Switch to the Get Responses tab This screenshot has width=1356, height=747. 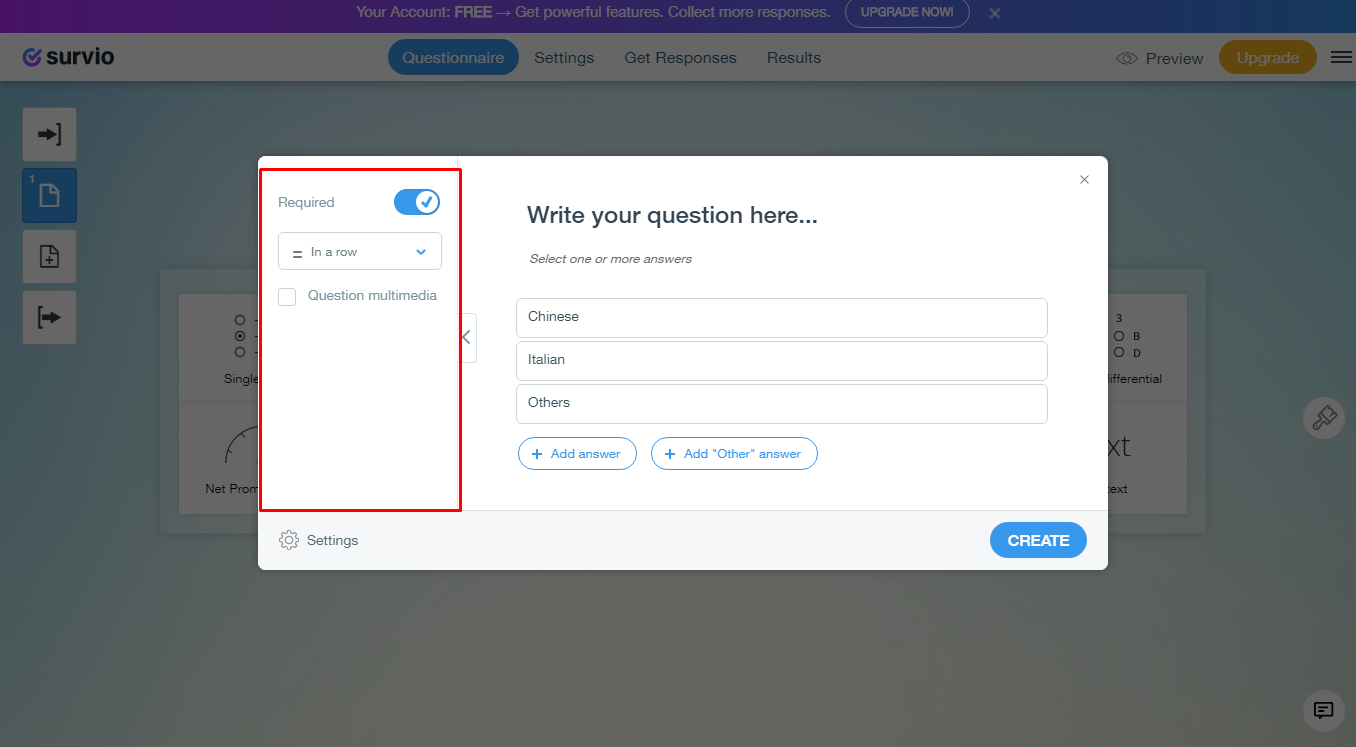coord(680,58)
